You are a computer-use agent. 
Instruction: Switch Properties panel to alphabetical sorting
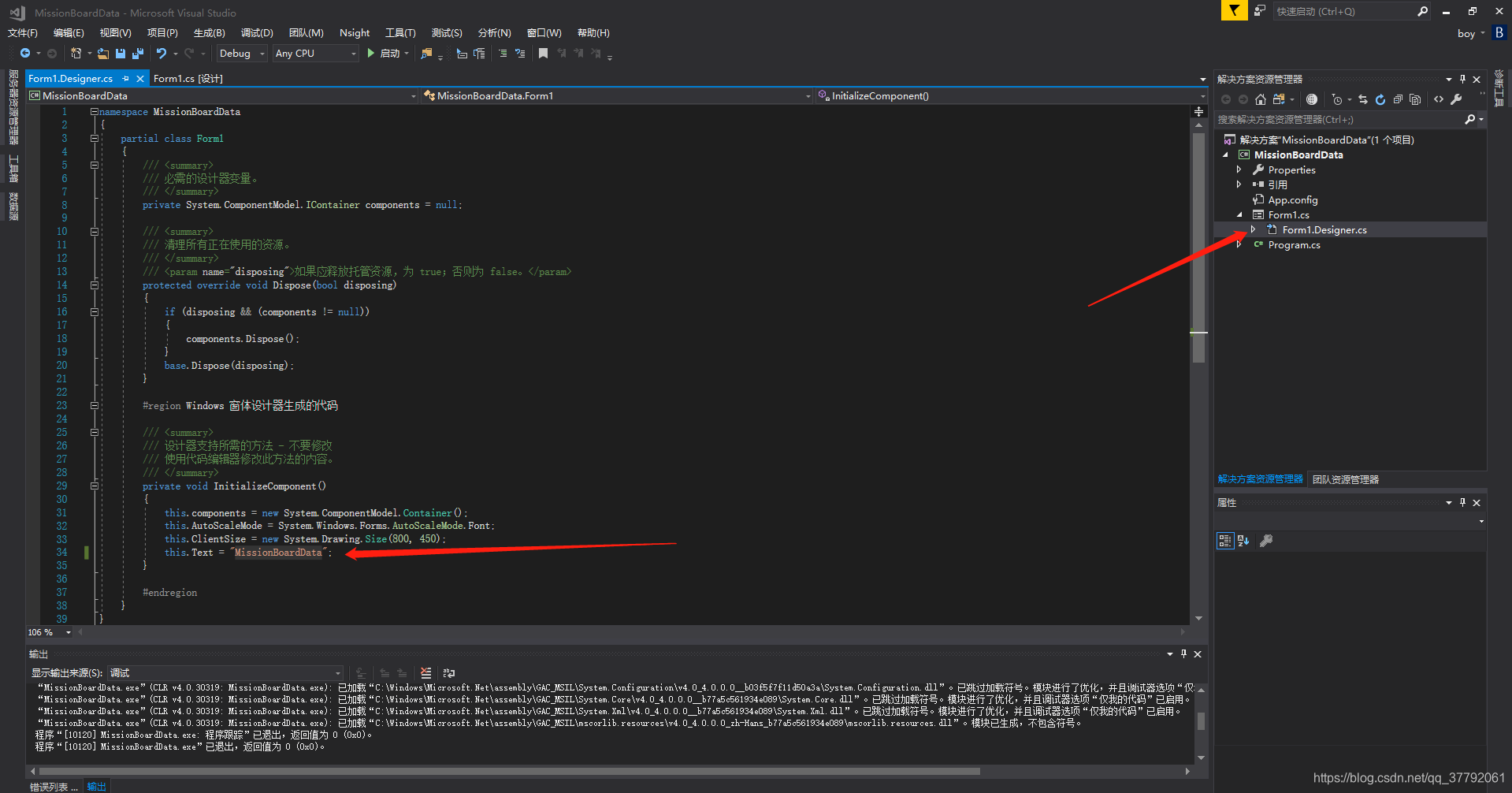click(1243, 541)
